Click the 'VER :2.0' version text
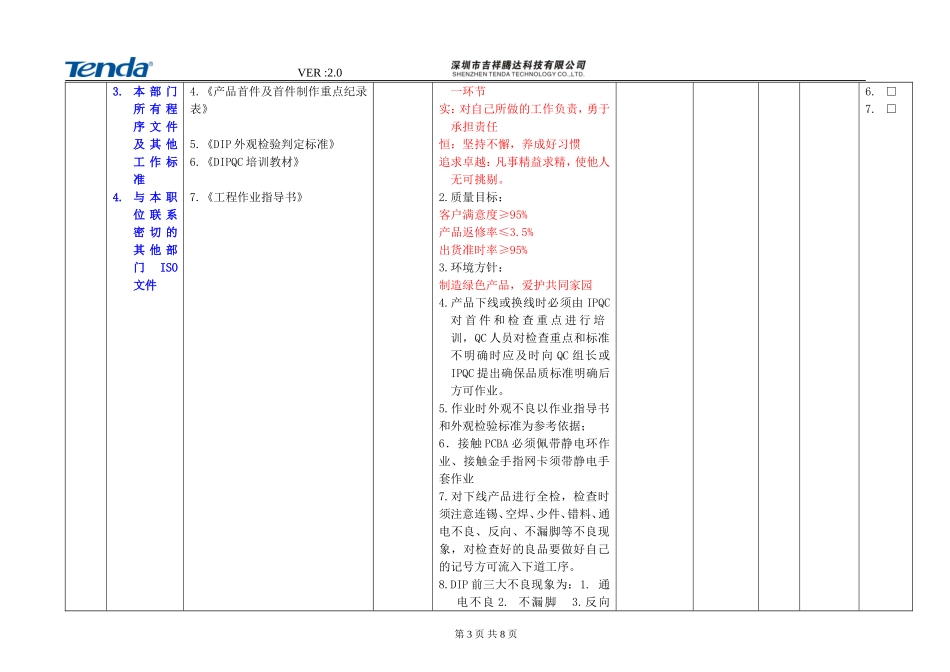 (320, 73)
